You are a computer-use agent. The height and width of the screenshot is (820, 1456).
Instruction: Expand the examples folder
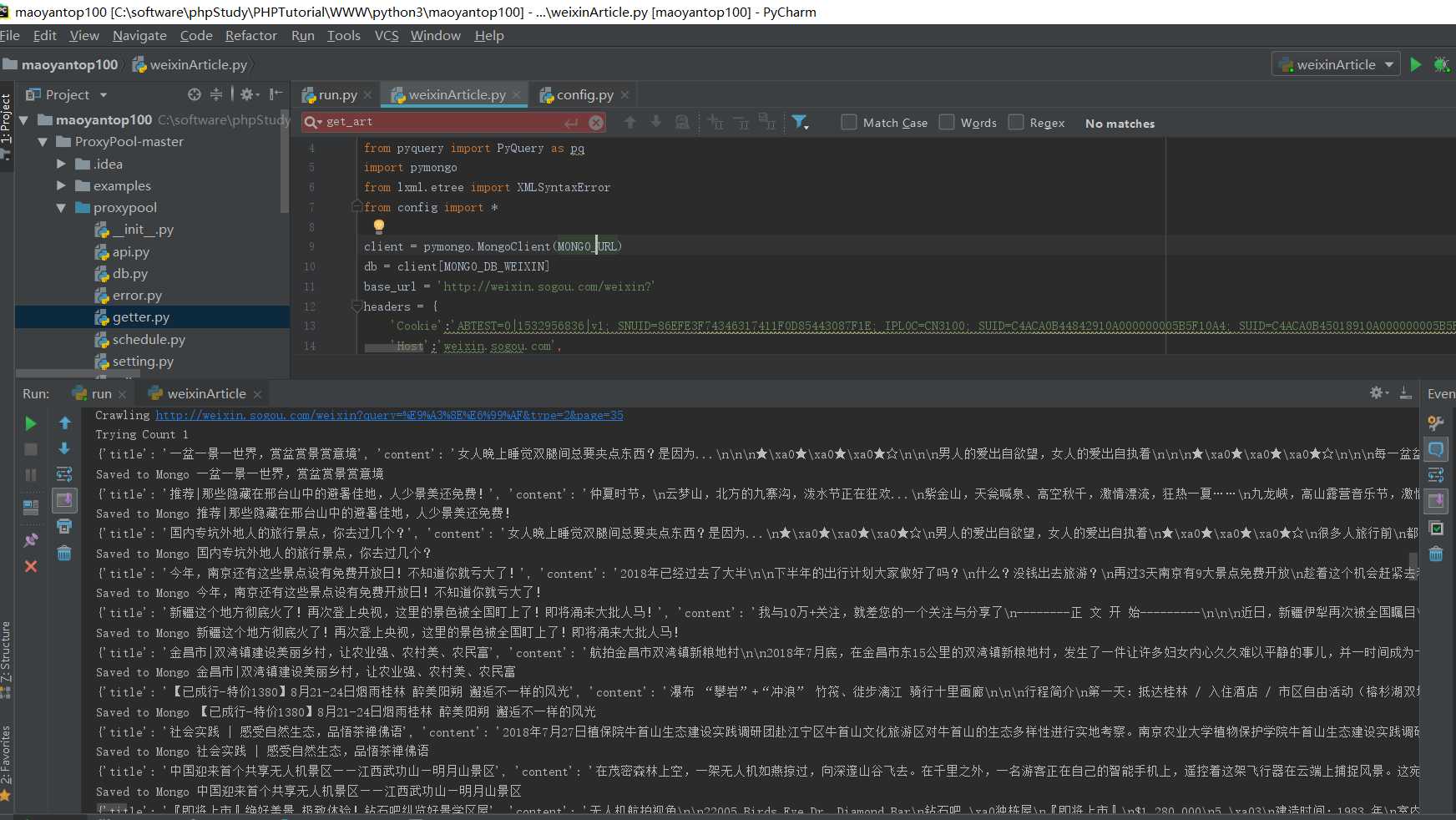click(x=61, y=185)
